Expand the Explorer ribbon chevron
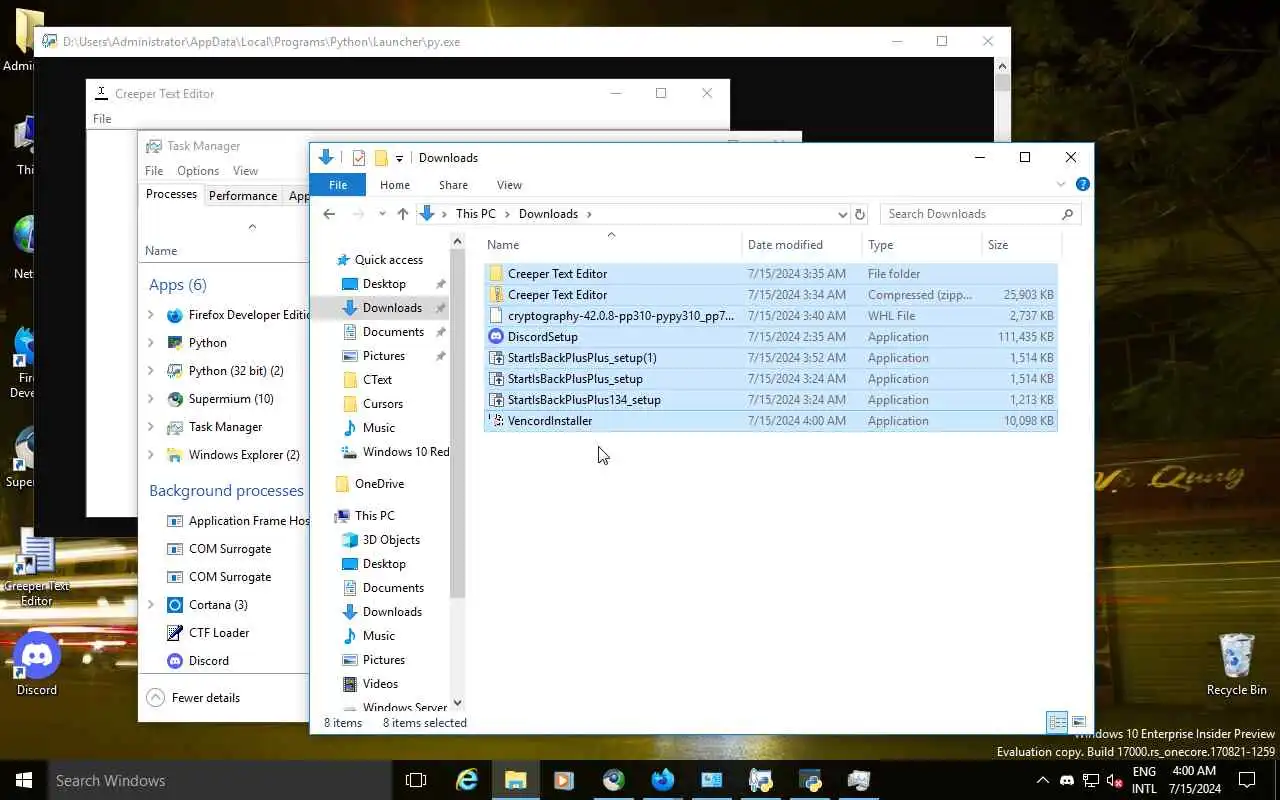This screenshot has height=800, width=1280. 1061,185
